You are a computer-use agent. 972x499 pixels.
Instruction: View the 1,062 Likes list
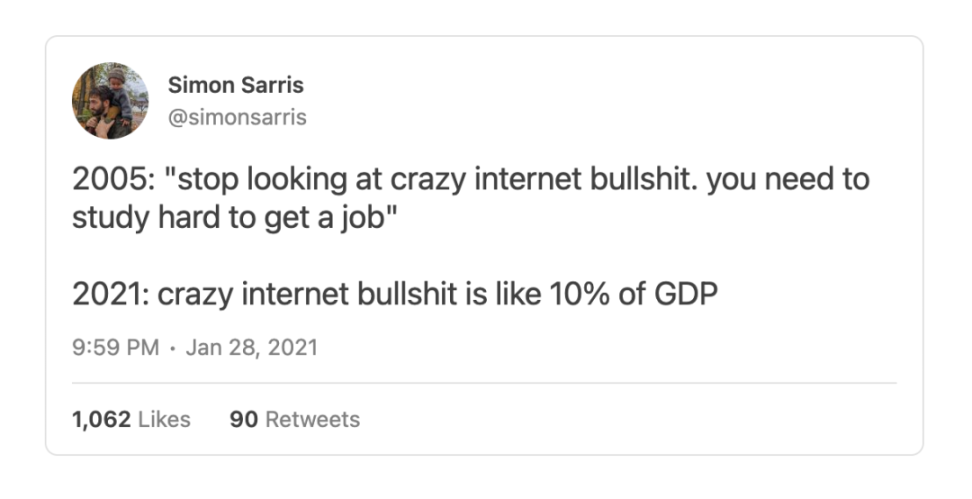click(x=131, y=419)
